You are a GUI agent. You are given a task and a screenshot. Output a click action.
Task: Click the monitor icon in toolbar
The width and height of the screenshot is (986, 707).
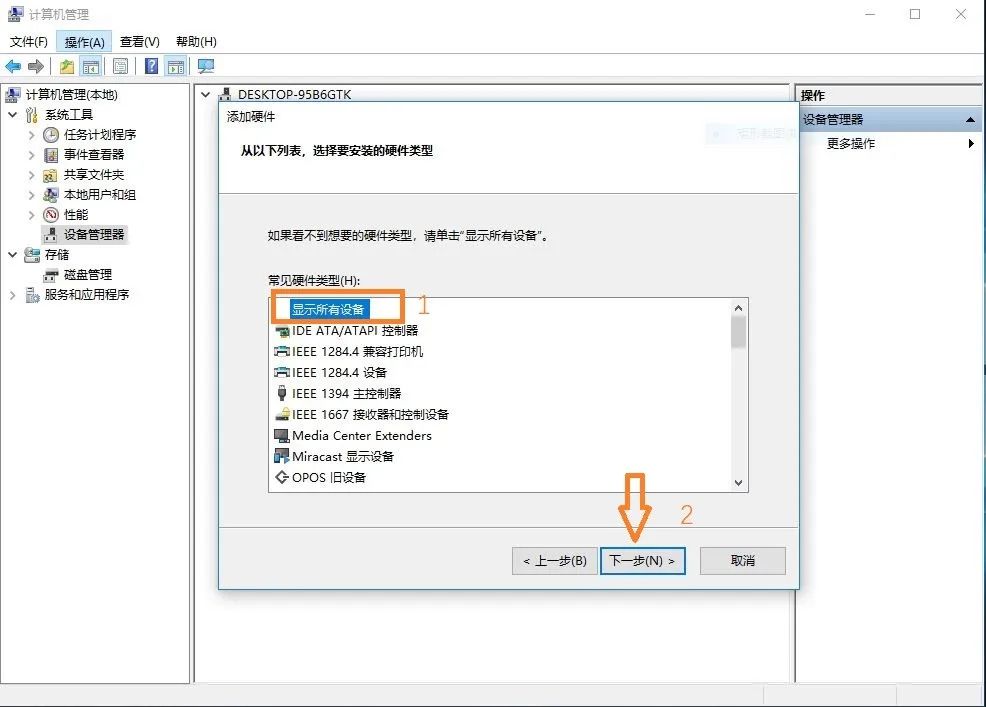(x=206, y=66)
